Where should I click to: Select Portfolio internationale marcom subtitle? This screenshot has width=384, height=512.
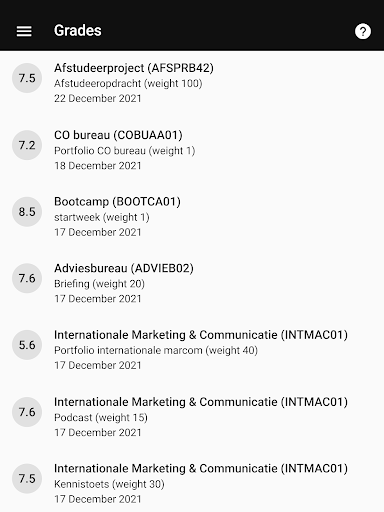[x=156, y=350]
